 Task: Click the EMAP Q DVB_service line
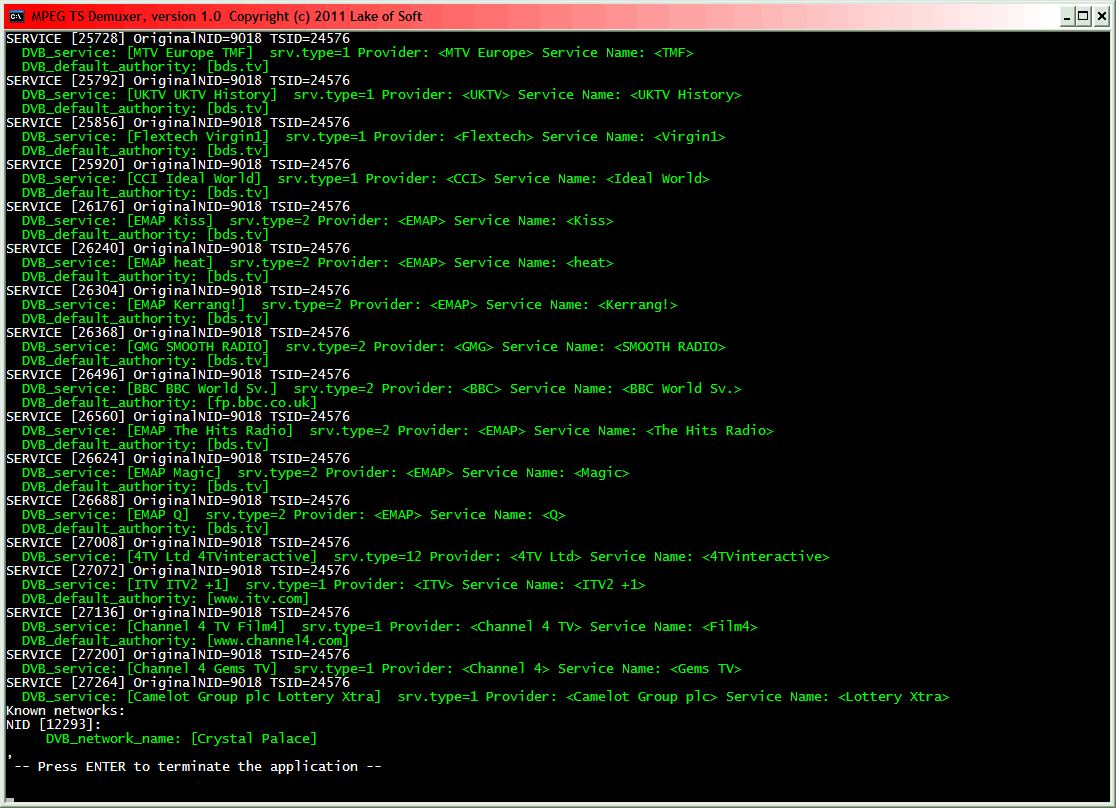[x=294, y=515]
